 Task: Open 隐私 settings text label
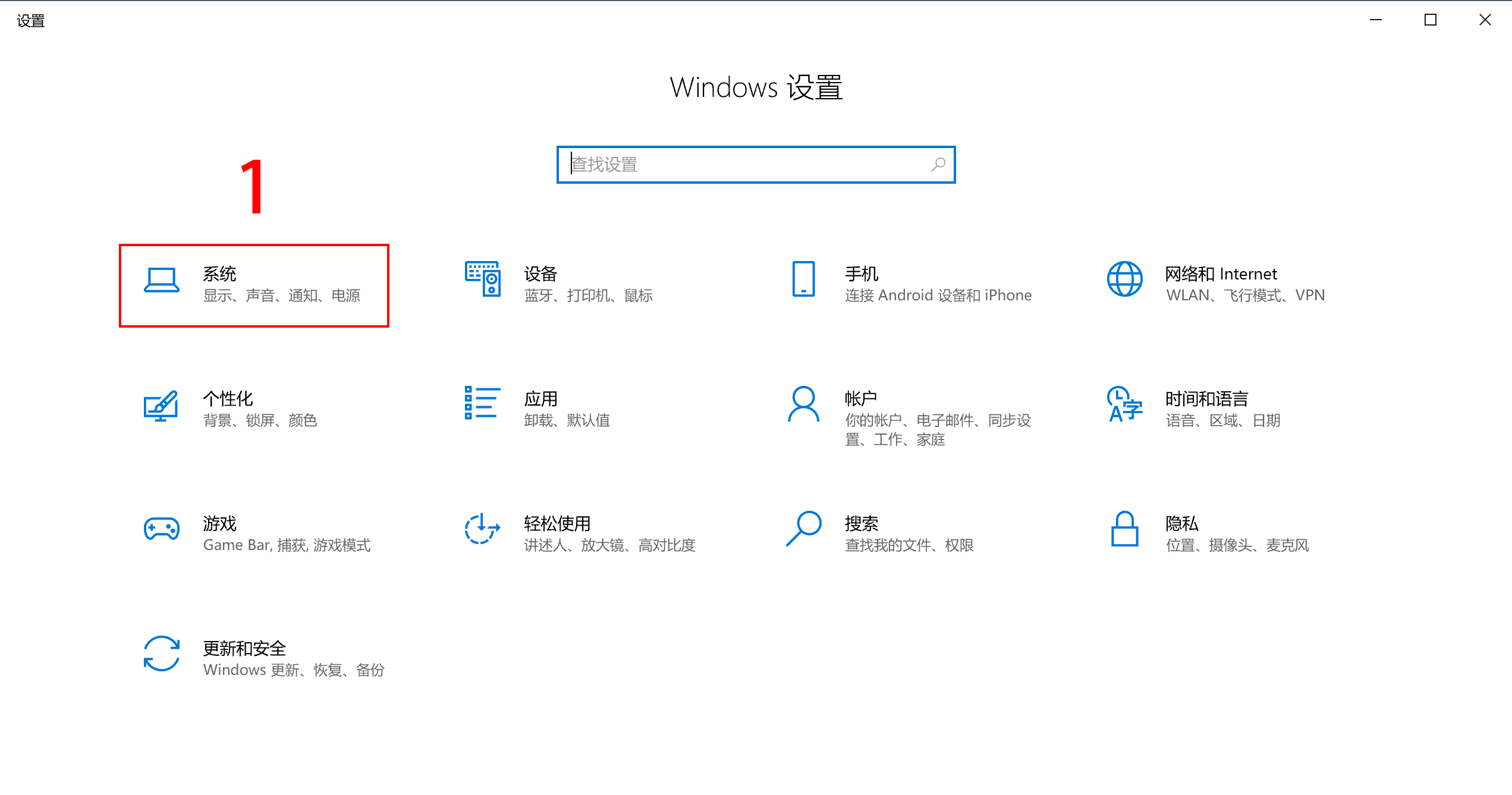pyautogui.click(x=1181, y=524)
